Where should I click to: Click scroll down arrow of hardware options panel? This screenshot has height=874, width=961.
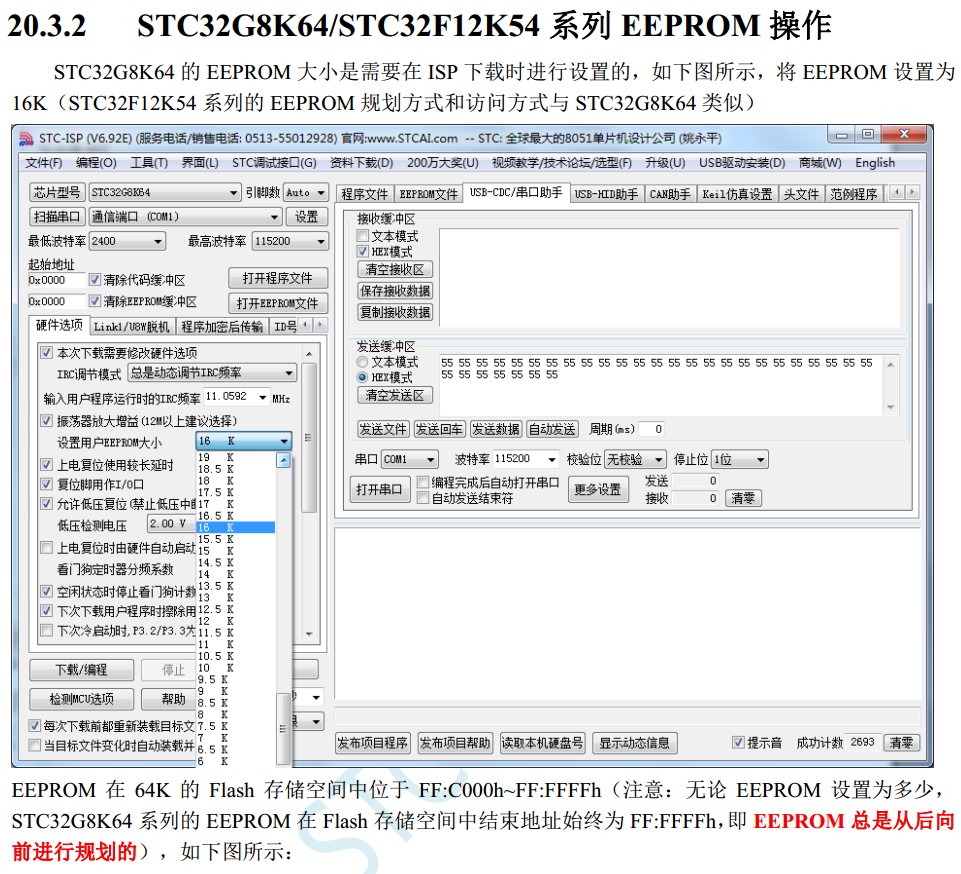310,634
